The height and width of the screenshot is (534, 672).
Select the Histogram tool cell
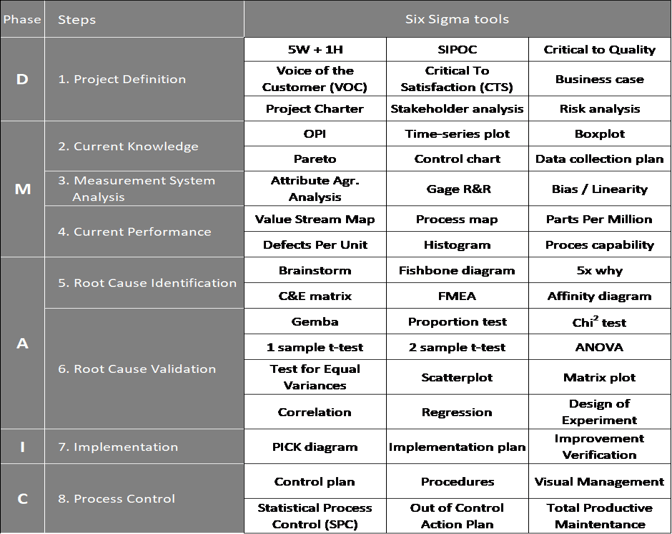457,244
